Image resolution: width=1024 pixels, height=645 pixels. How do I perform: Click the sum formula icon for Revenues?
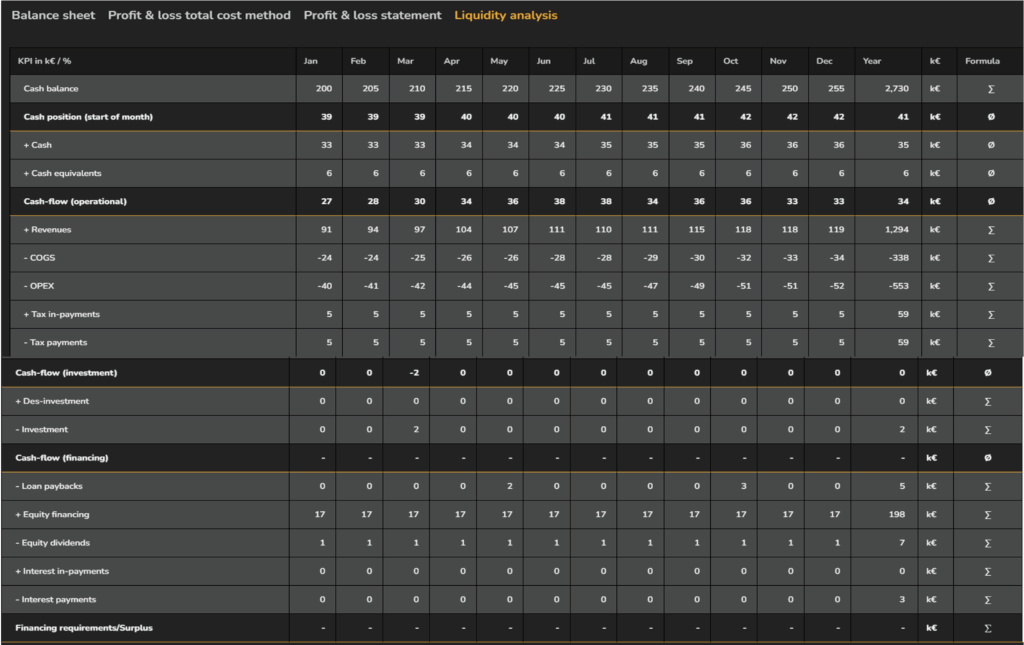pos(990,230)
